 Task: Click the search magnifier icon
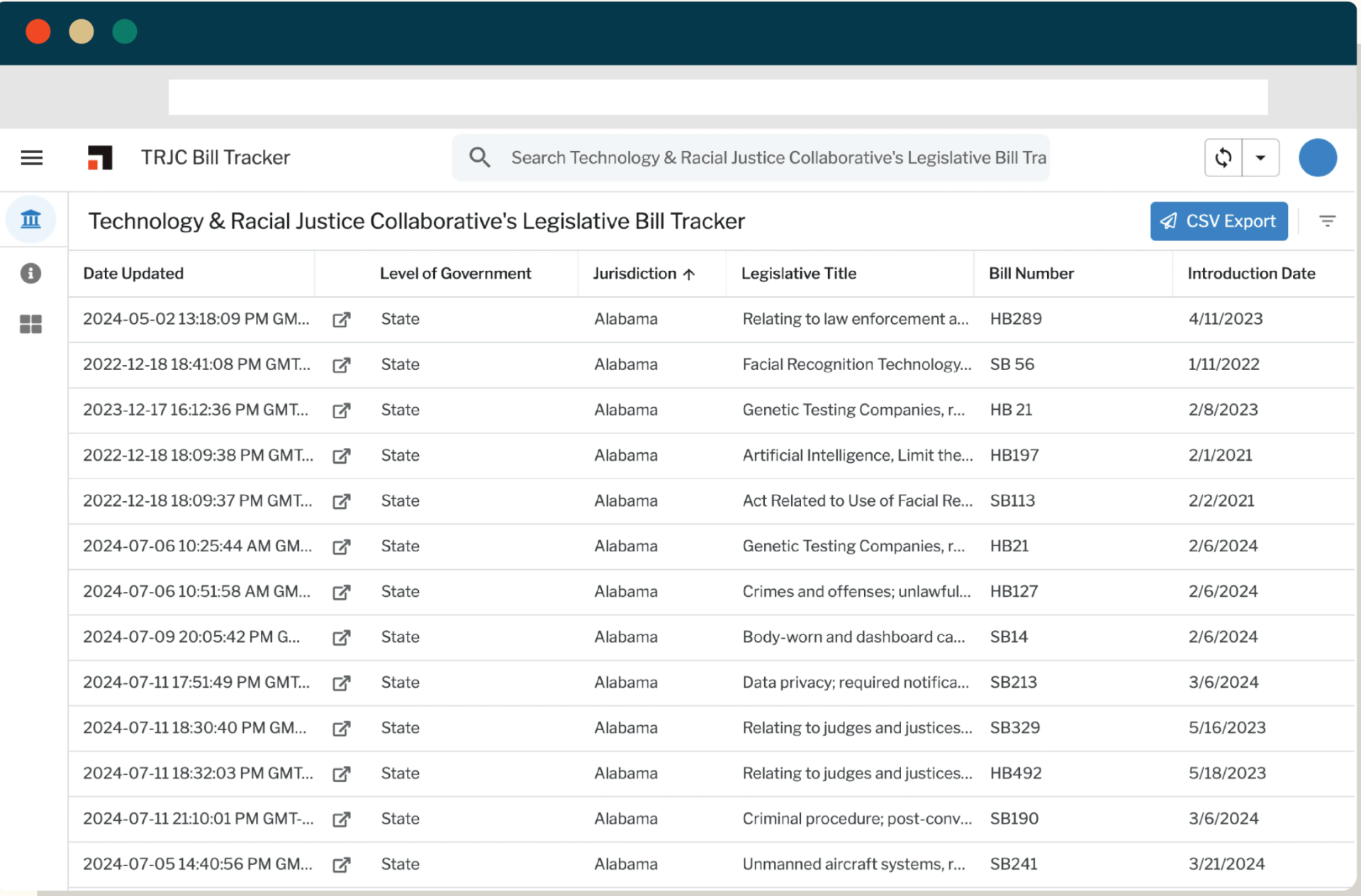click(x=480, y=157)
